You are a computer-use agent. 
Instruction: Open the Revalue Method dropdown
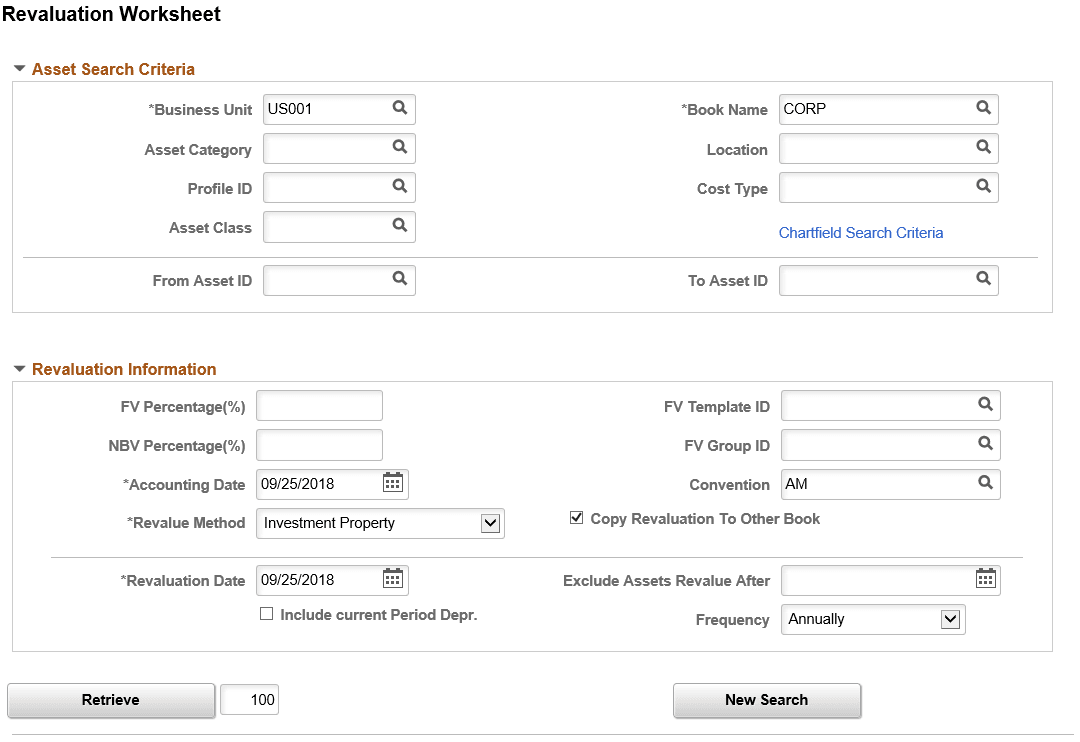click(x=490, y=523)
